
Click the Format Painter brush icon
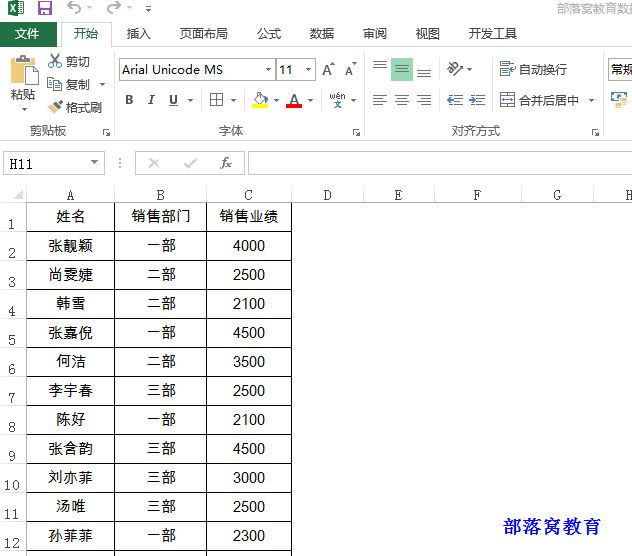55,107
